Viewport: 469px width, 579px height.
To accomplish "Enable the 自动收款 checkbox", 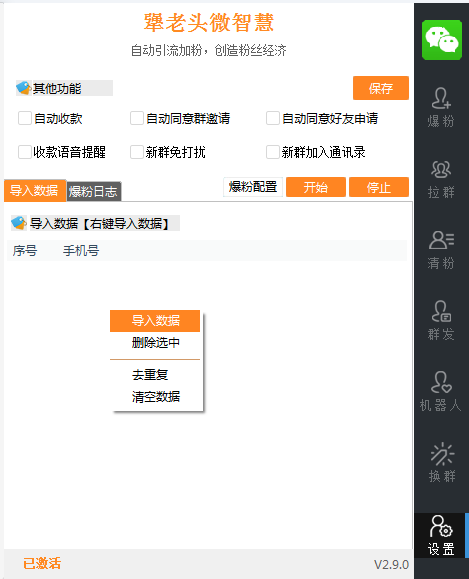I will (25, 119).
